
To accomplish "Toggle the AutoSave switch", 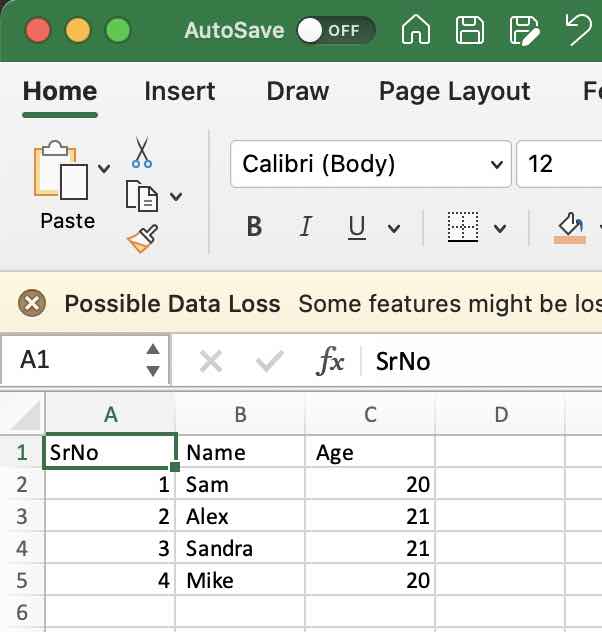I will click(335, 30).
